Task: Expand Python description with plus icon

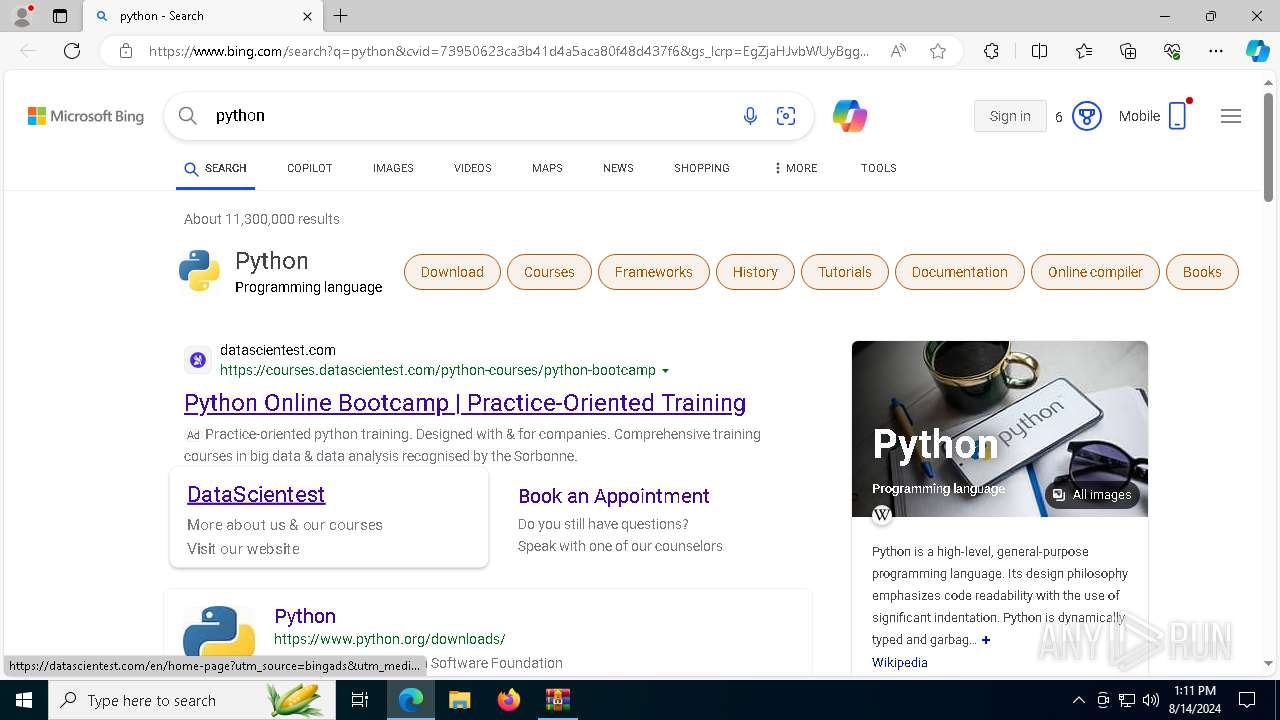Action: 985,640
